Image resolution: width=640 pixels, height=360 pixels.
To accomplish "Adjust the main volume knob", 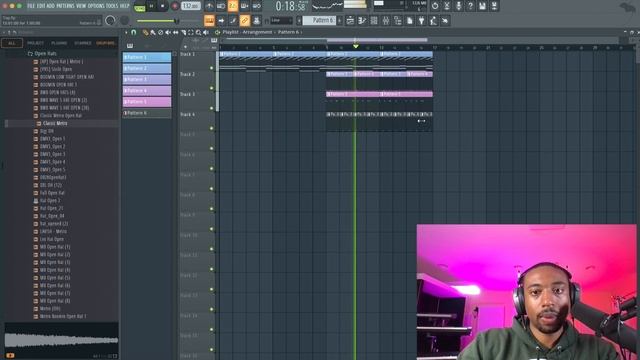I will coord(110,20).
